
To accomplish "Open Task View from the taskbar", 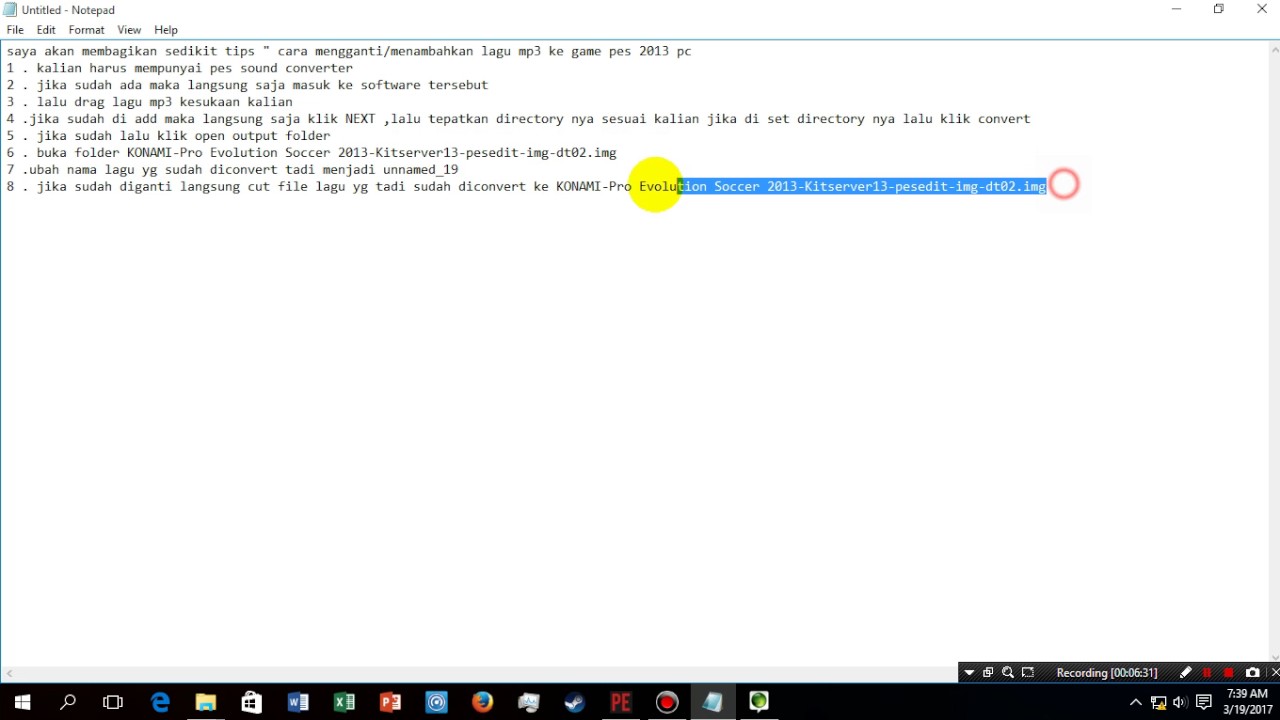I will click(113, 702).
